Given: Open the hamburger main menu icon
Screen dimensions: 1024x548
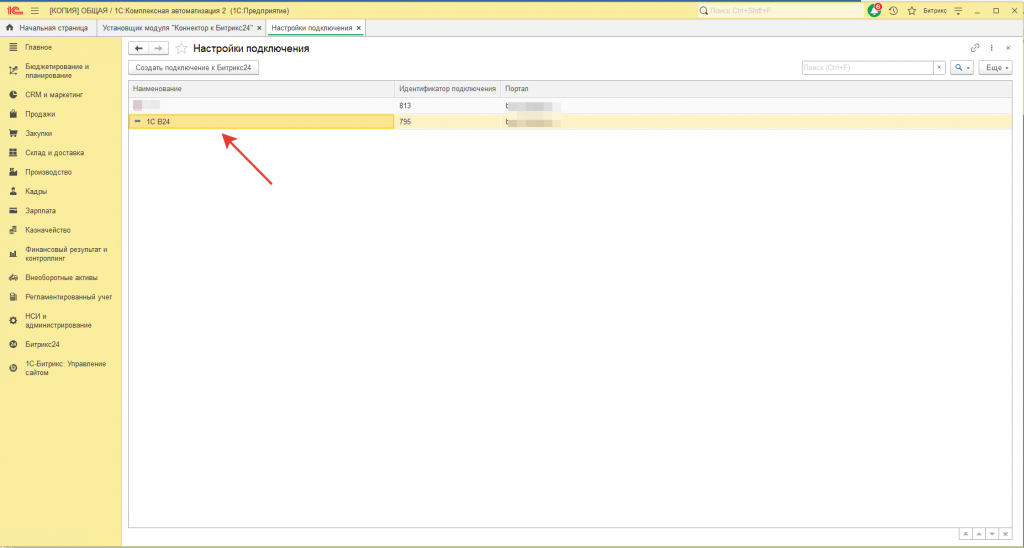Looking at the screenshot, I should pyautogui.click(x=34, y=10).
